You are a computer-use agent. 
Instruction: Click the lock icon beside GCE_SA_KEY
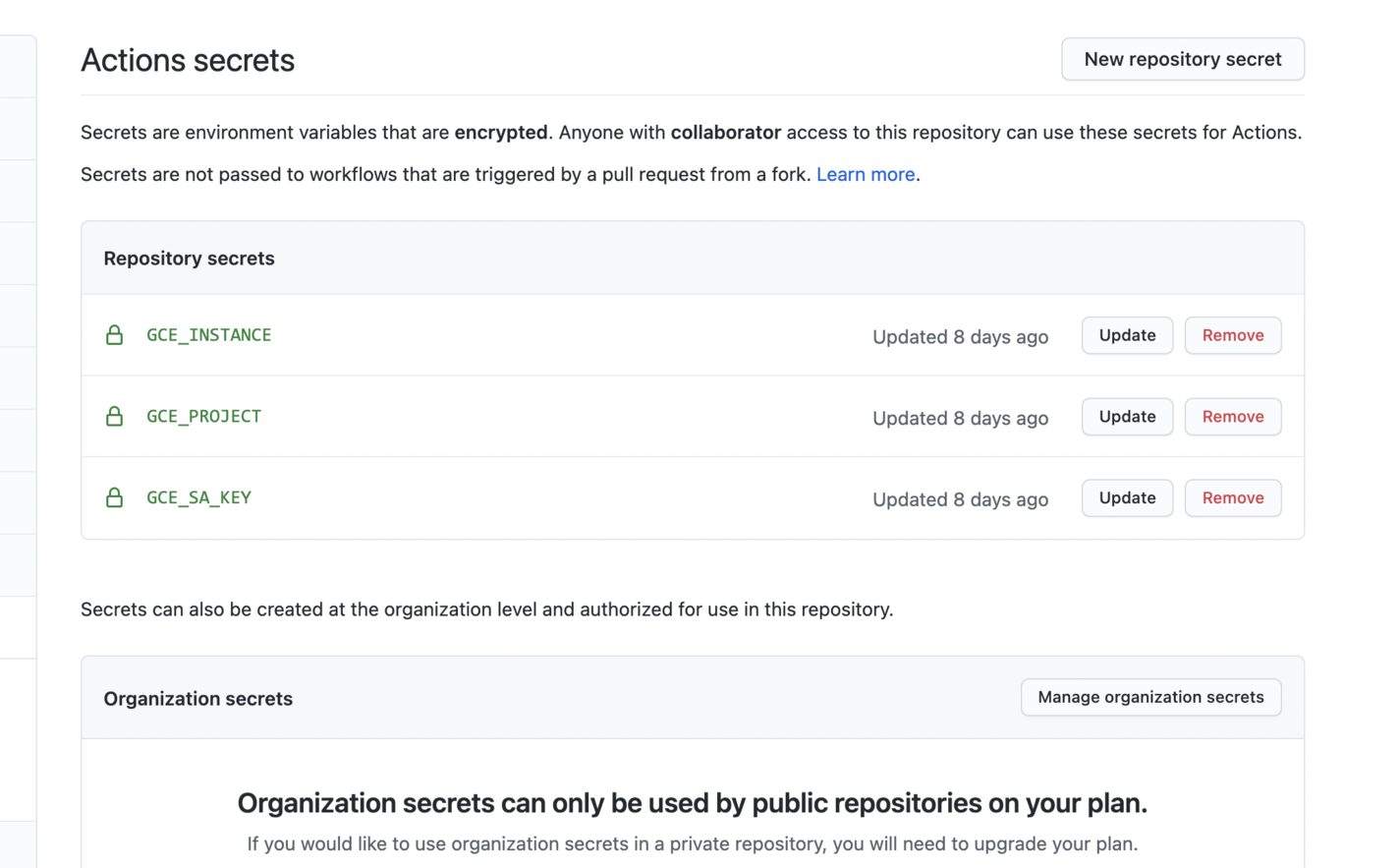tap(115, 497)
